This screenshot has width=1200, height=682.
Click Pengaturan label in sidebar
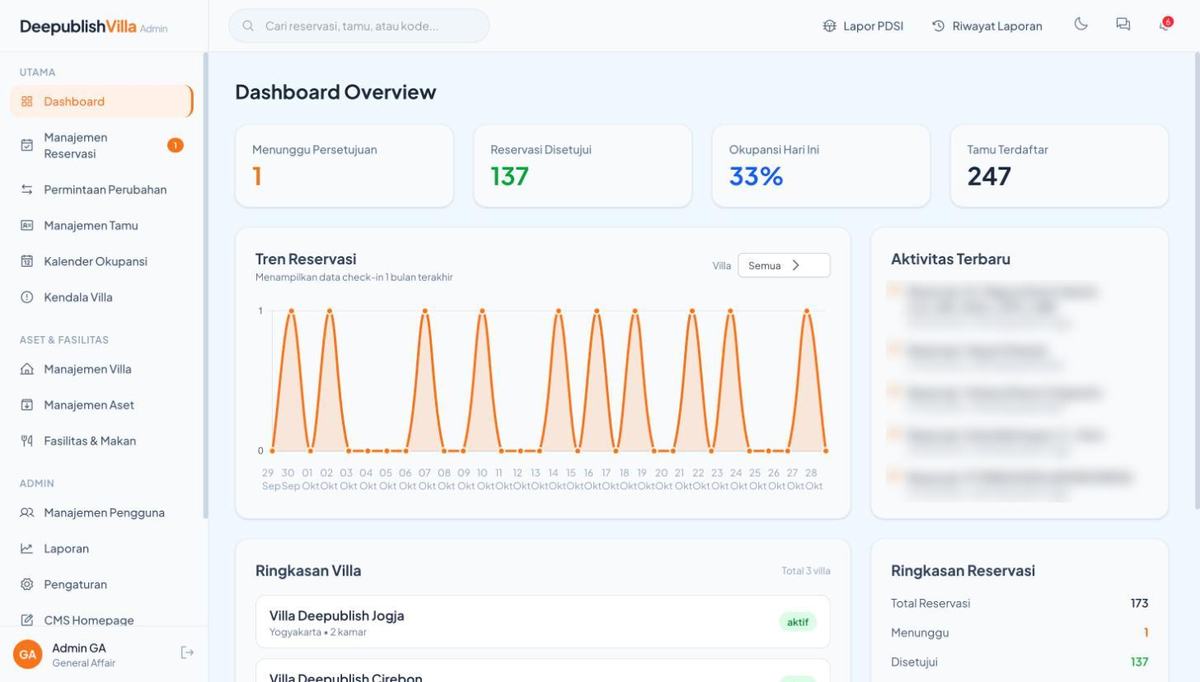(75, 584)
